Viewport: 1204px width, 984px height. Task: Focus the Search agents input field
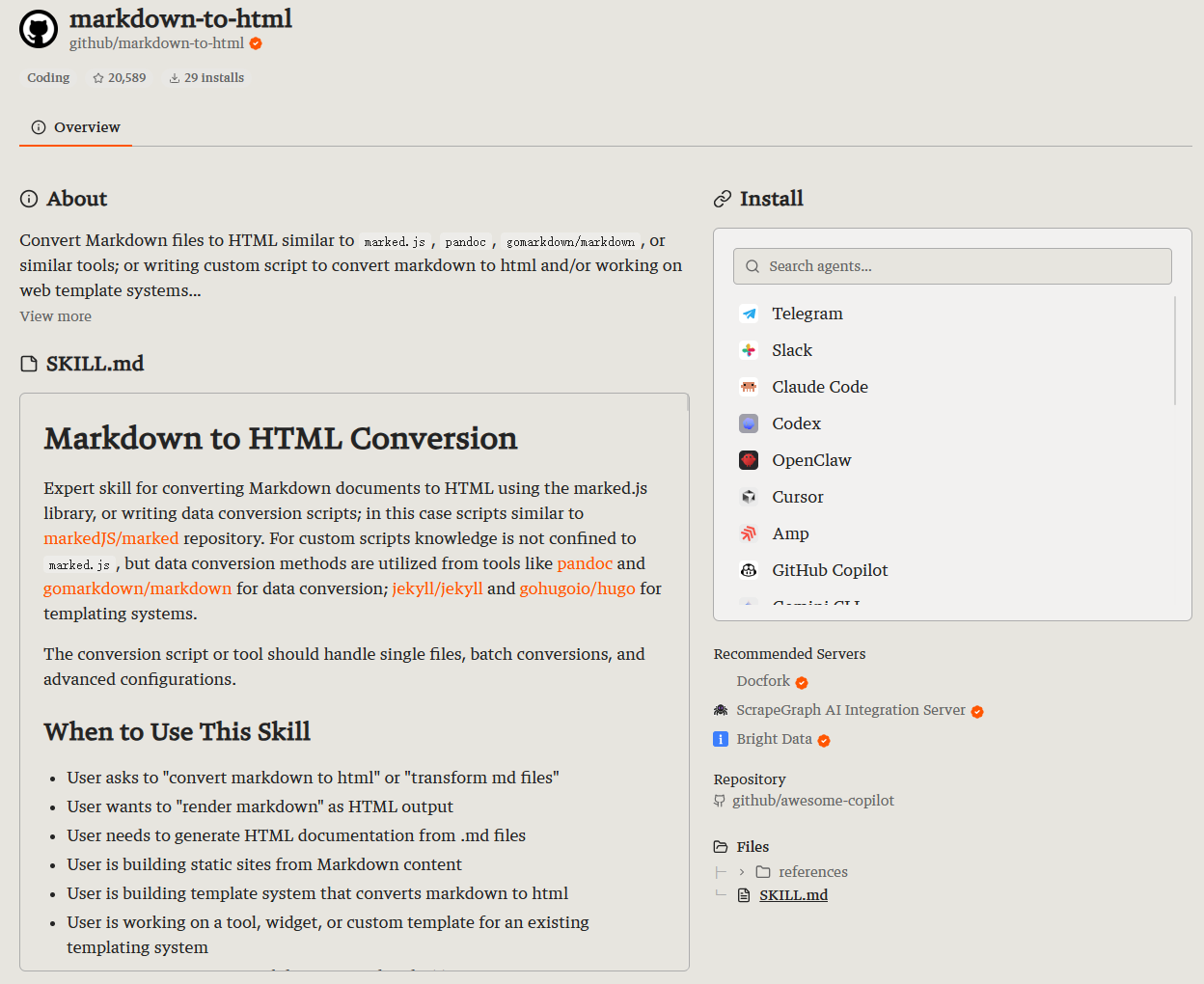(x=952, y=266)
